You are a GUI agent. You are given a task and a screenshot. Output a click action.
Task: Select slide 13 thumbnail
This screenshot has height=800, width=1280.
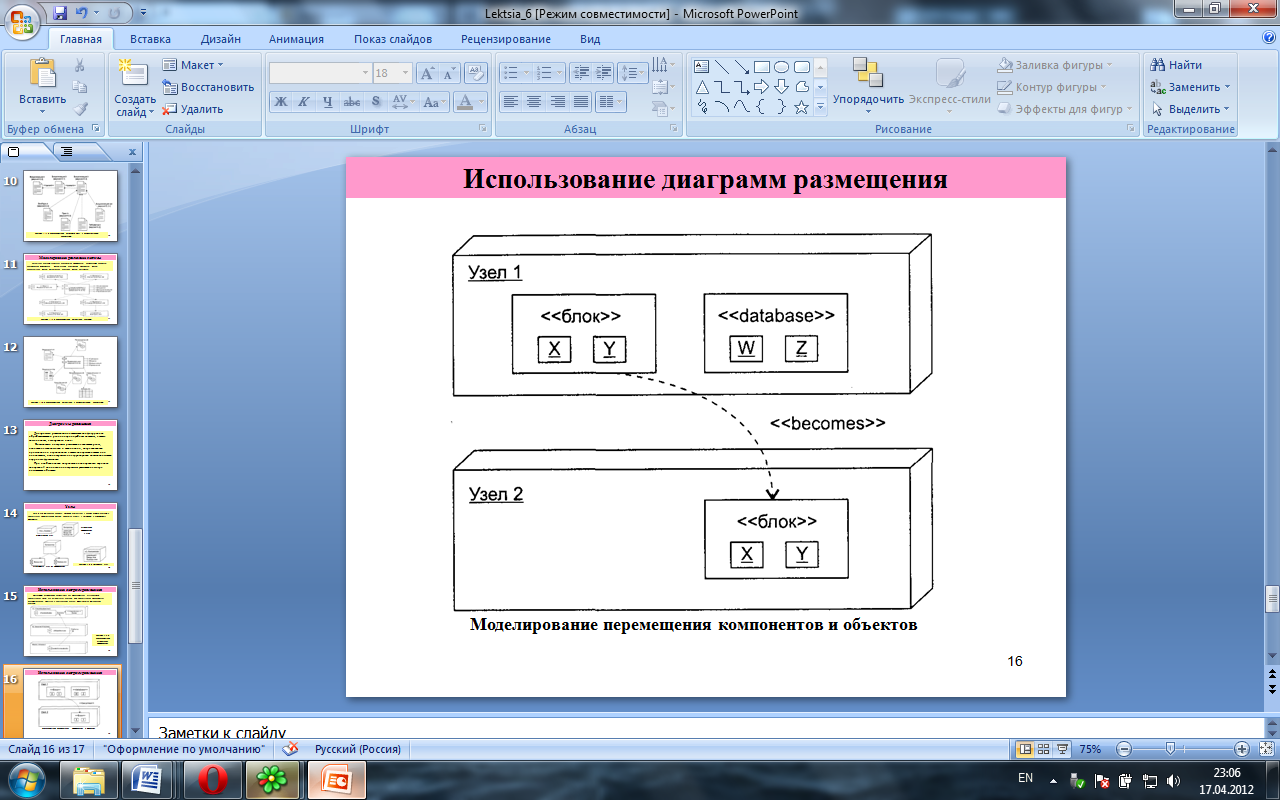tap(70, 455)
